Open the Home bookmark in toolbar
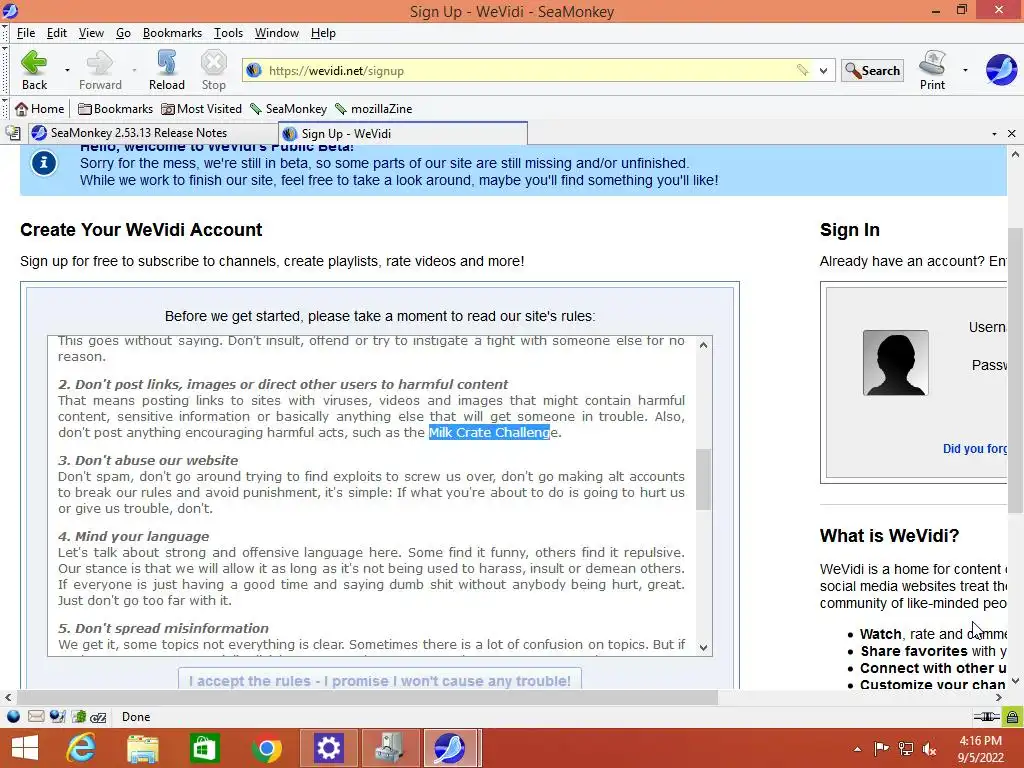 (x=40, y=109)
